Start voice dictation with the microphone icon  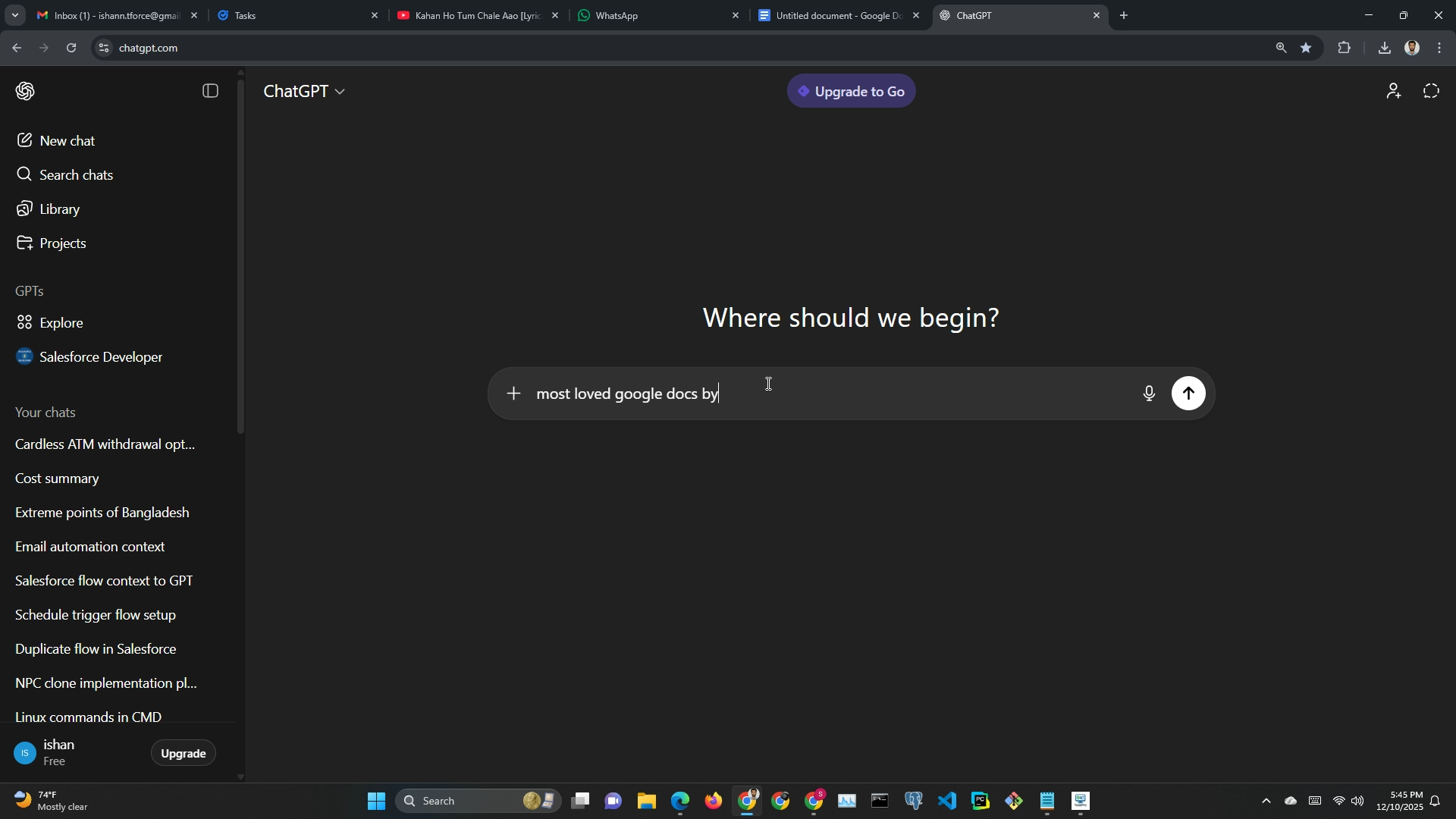pyautogui.click(x=1149, y=394)
